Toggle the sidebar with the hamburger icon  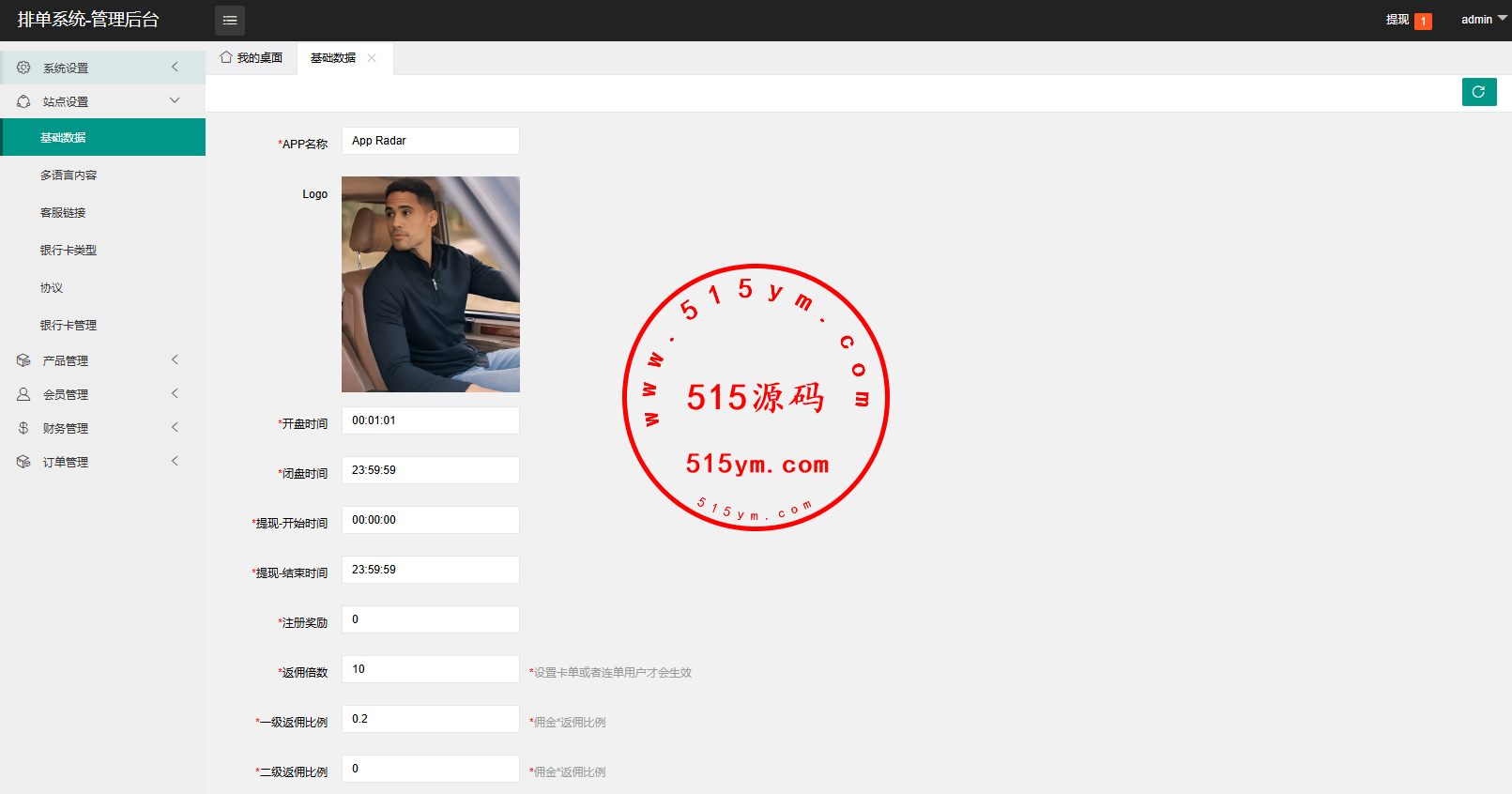click(x=230, y=21)
